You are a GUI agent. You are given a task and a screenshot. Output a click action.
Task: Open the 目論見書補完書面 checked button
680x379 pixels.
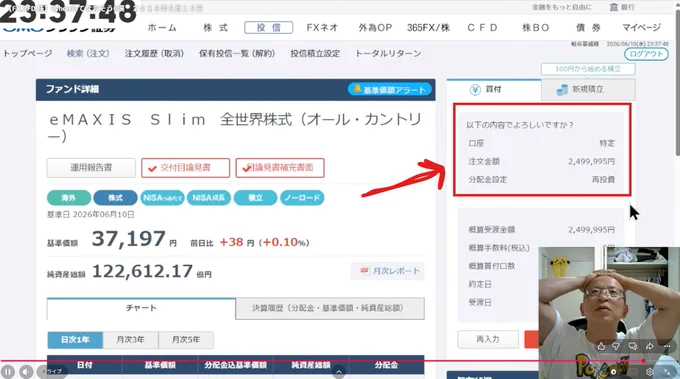280,168
